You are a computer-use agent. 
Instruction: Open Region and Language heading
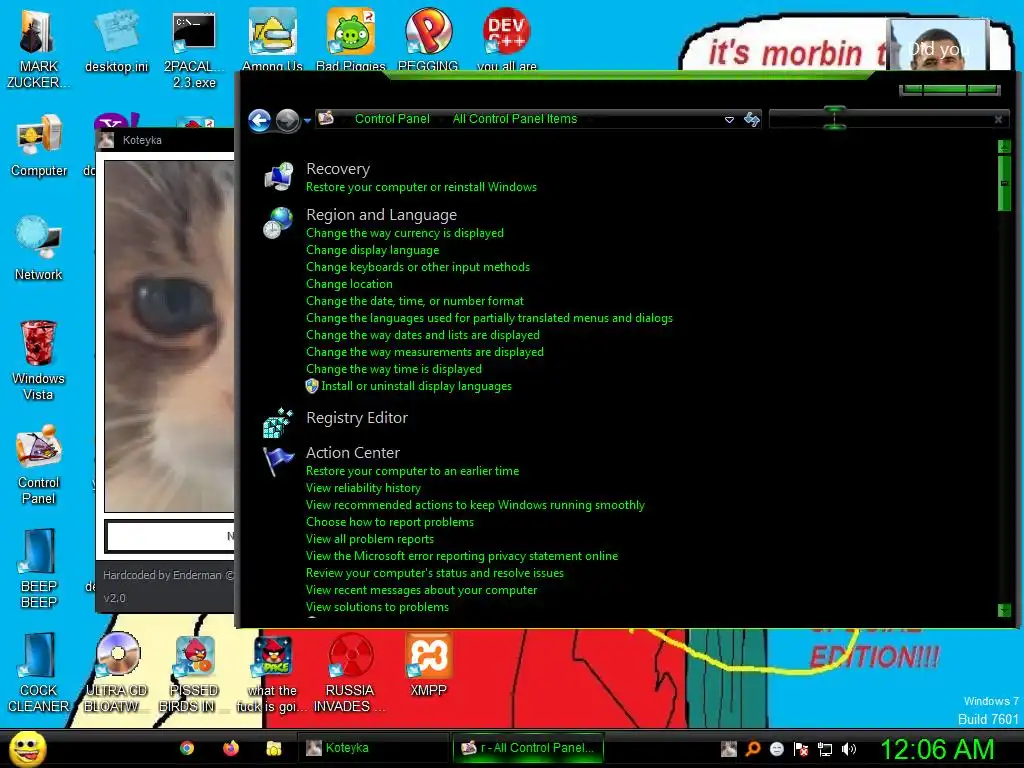point(381,214)
